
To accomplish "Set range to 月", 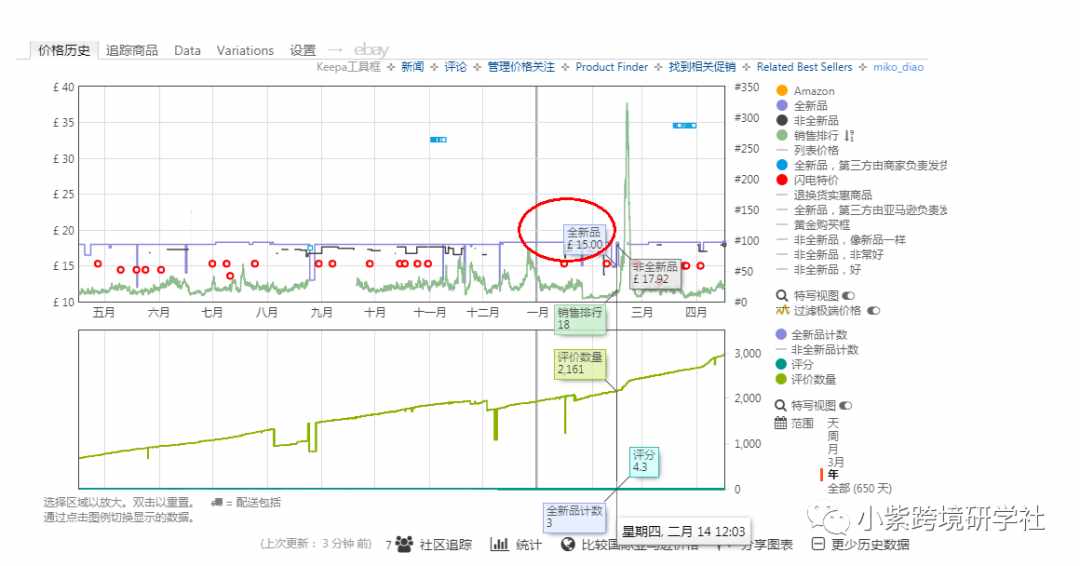I will point(833,449).
